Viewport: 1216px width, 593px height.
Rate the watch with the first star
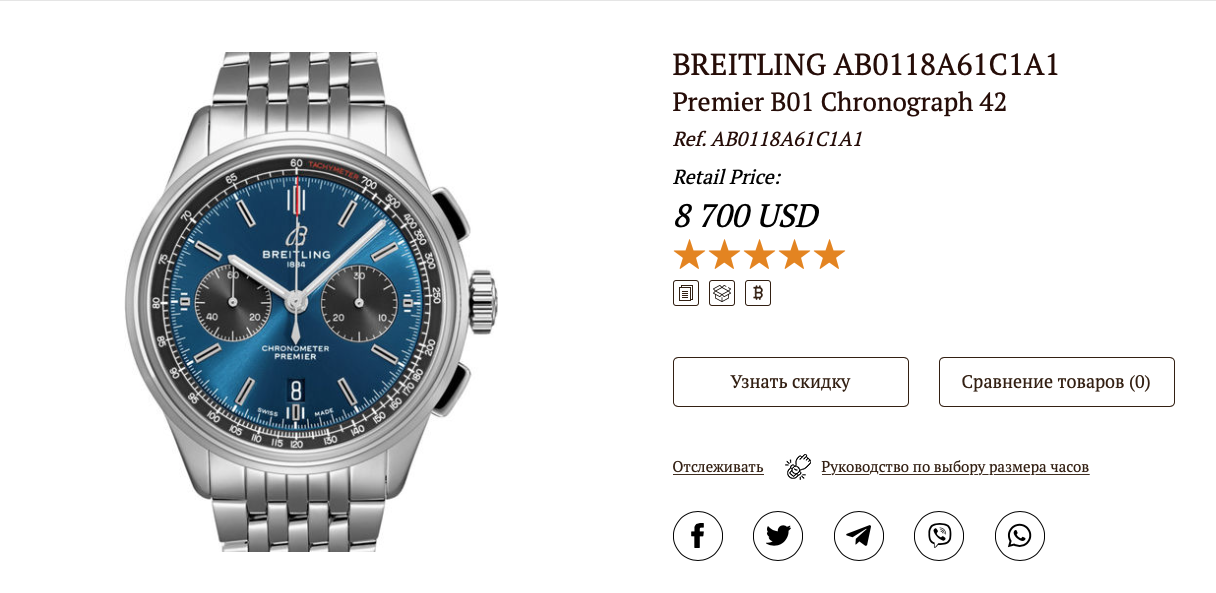[689, 256]
